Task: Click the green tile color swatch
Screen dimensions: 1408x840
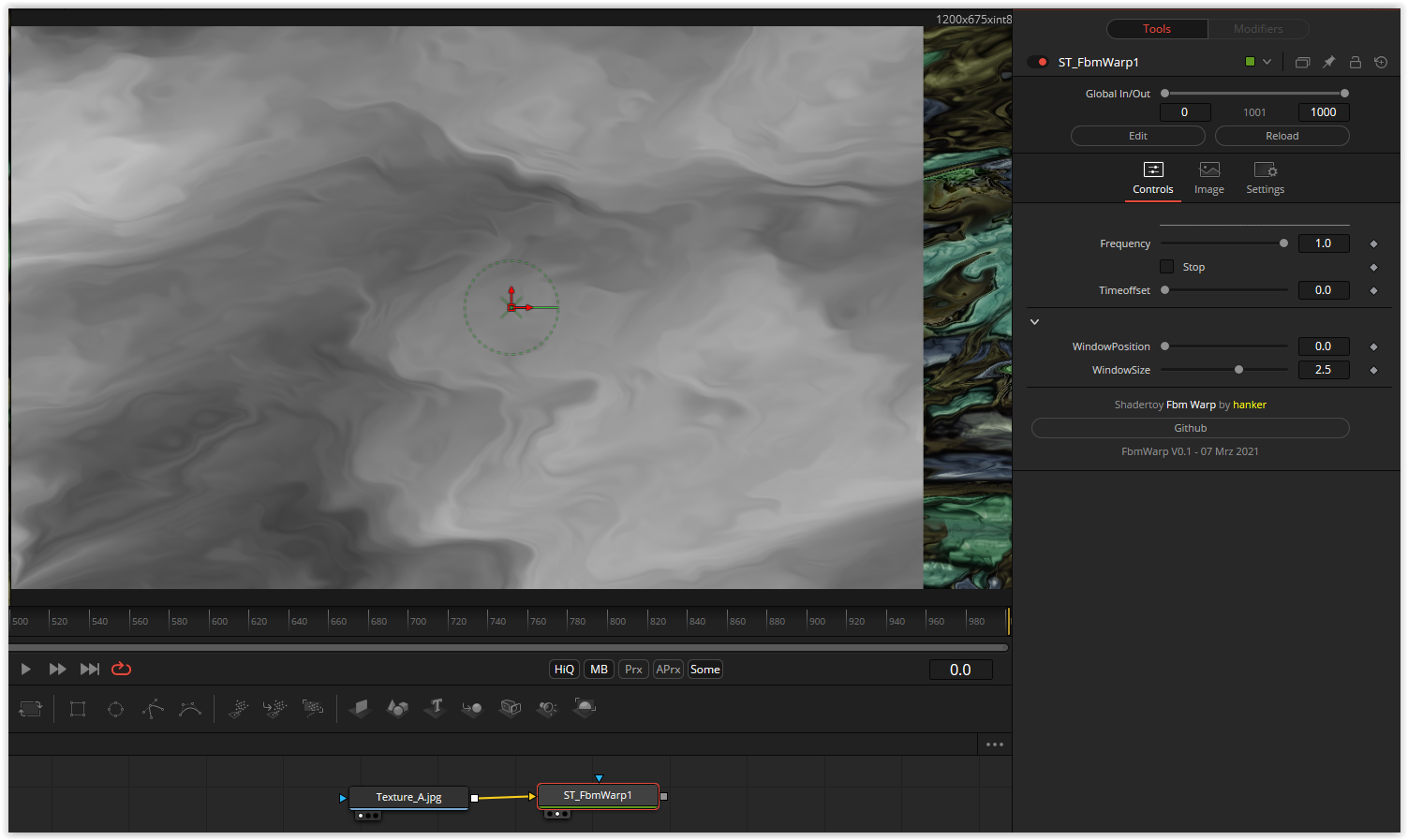Action: (x=1250, y=62)
